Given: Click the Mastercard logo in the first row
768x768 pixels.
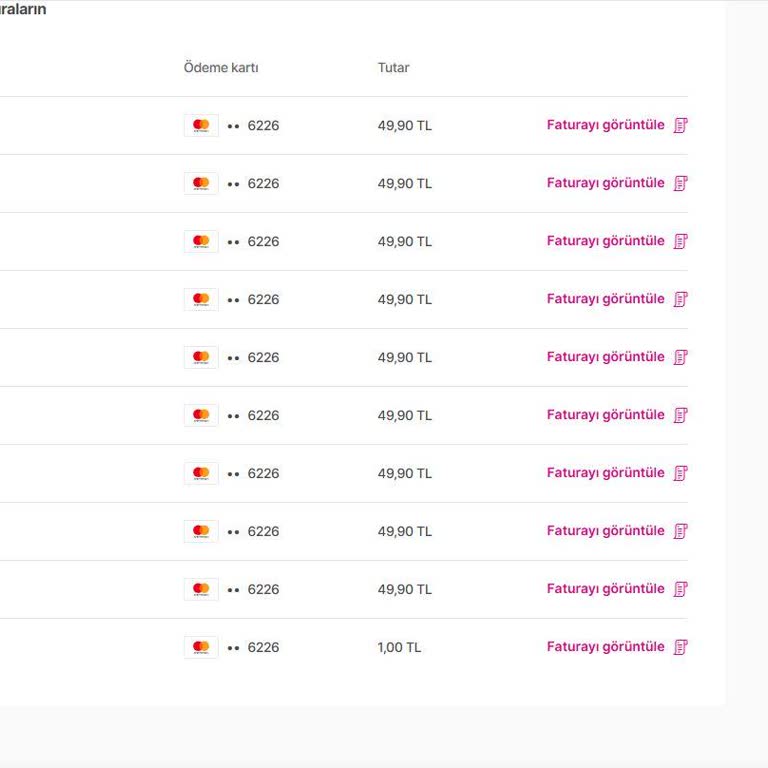Looking at the screenshot, I should point(201,125).
